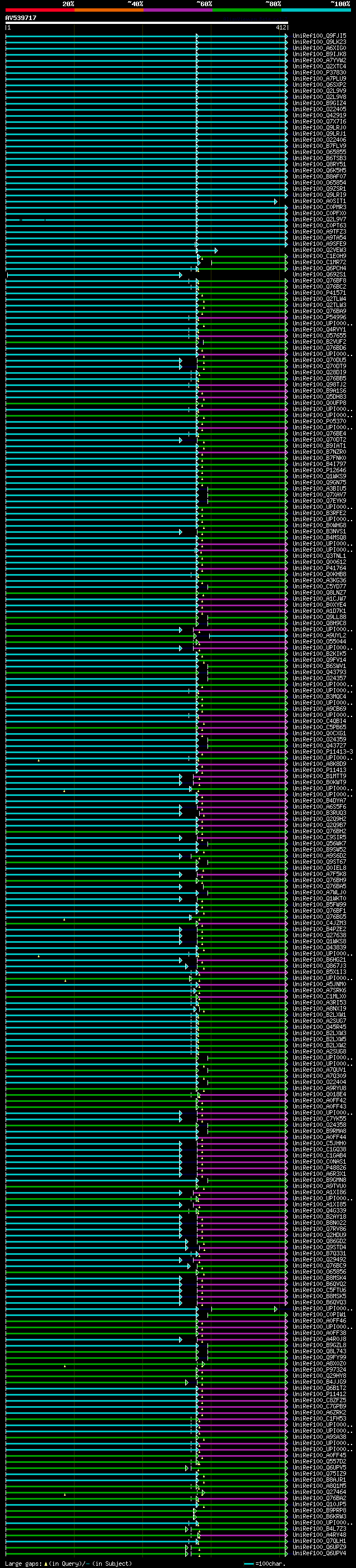This screenshot has height=1568, width=356.
Task: Click hit label UniRef100_Q7QLH1
Action: click(319, 1542)
